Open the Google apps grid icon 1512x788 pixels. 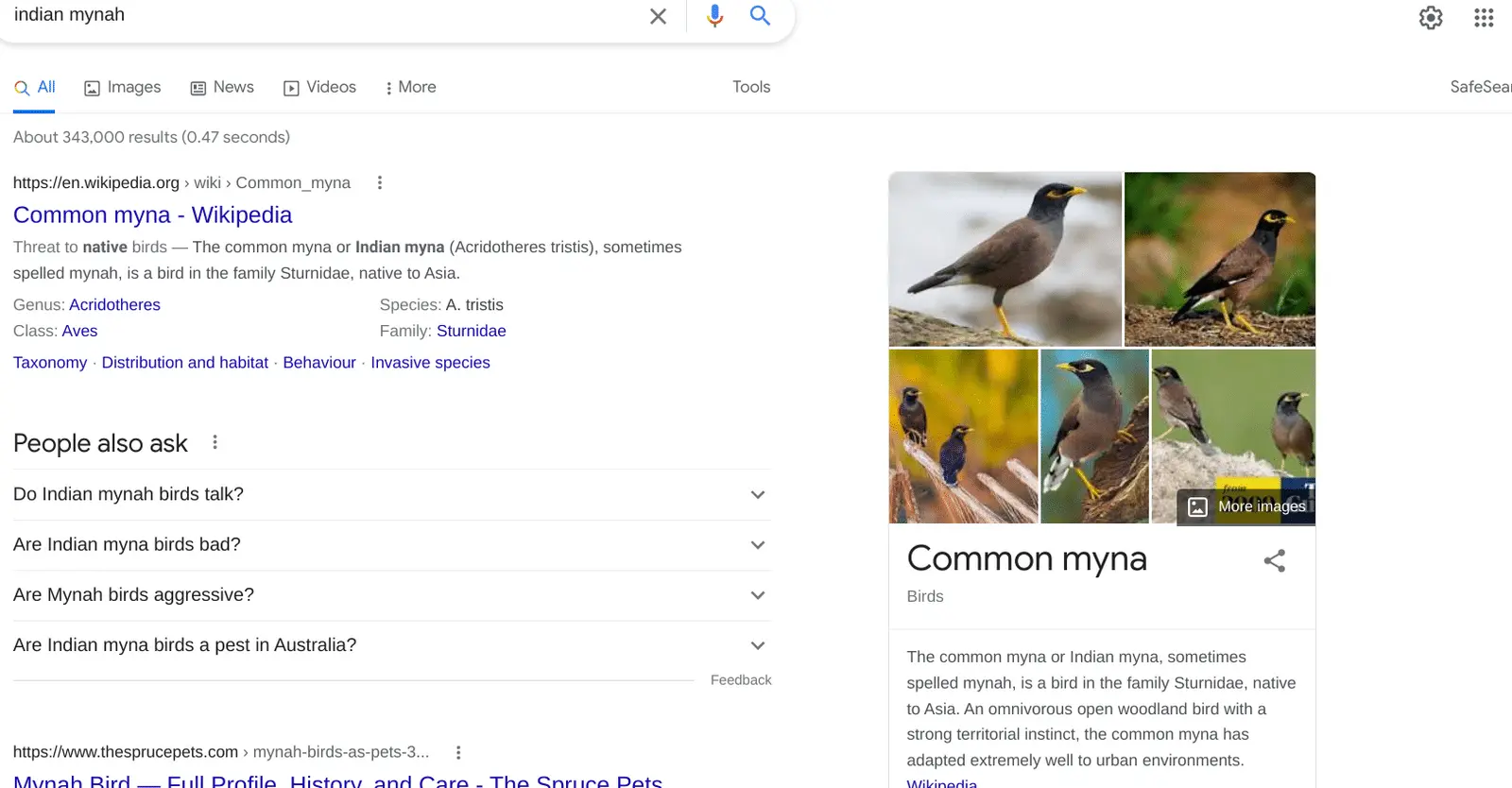(1484, 18)
